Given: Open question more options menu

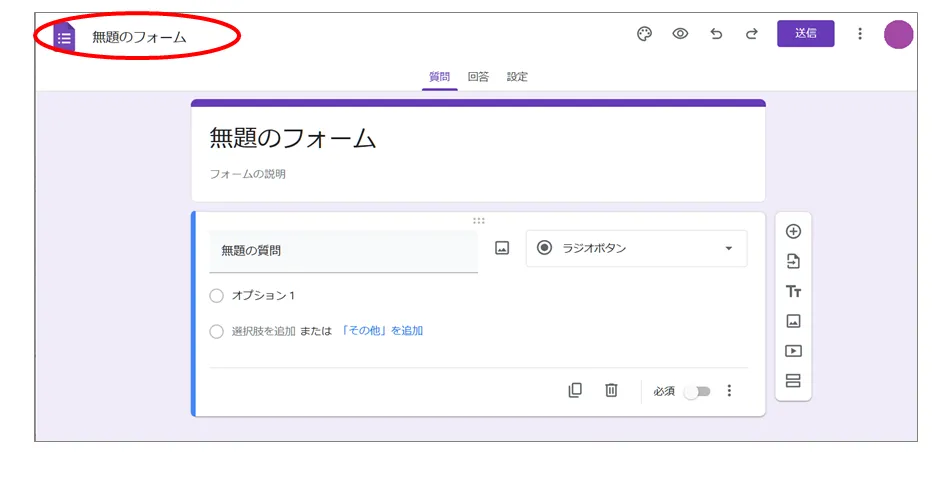Looking at the screenshot, I should pos(729,391).
